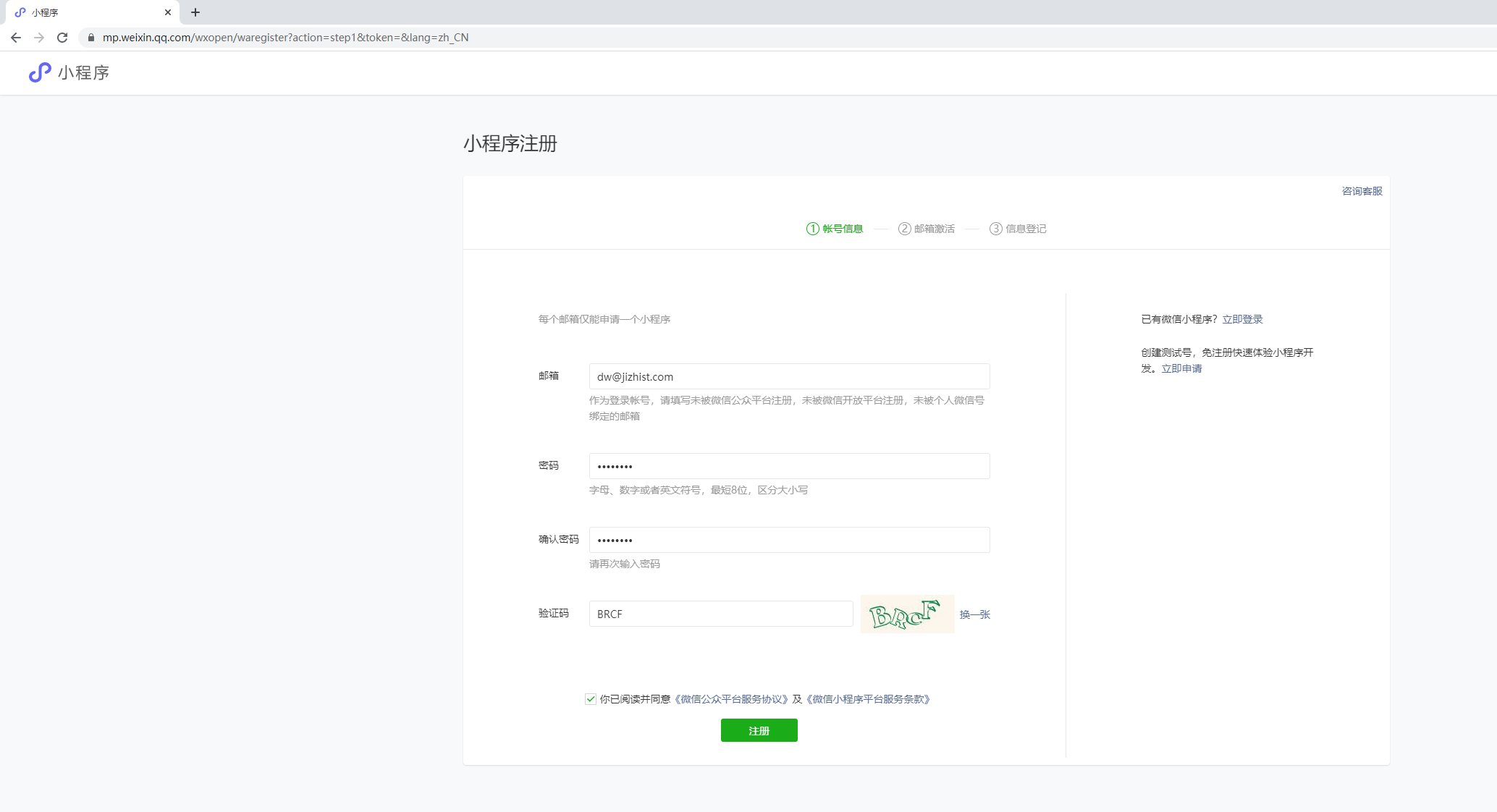Open 《微信公众平台服务协议》 link
The image size is (1497, 812).
(x=731, y=699)
